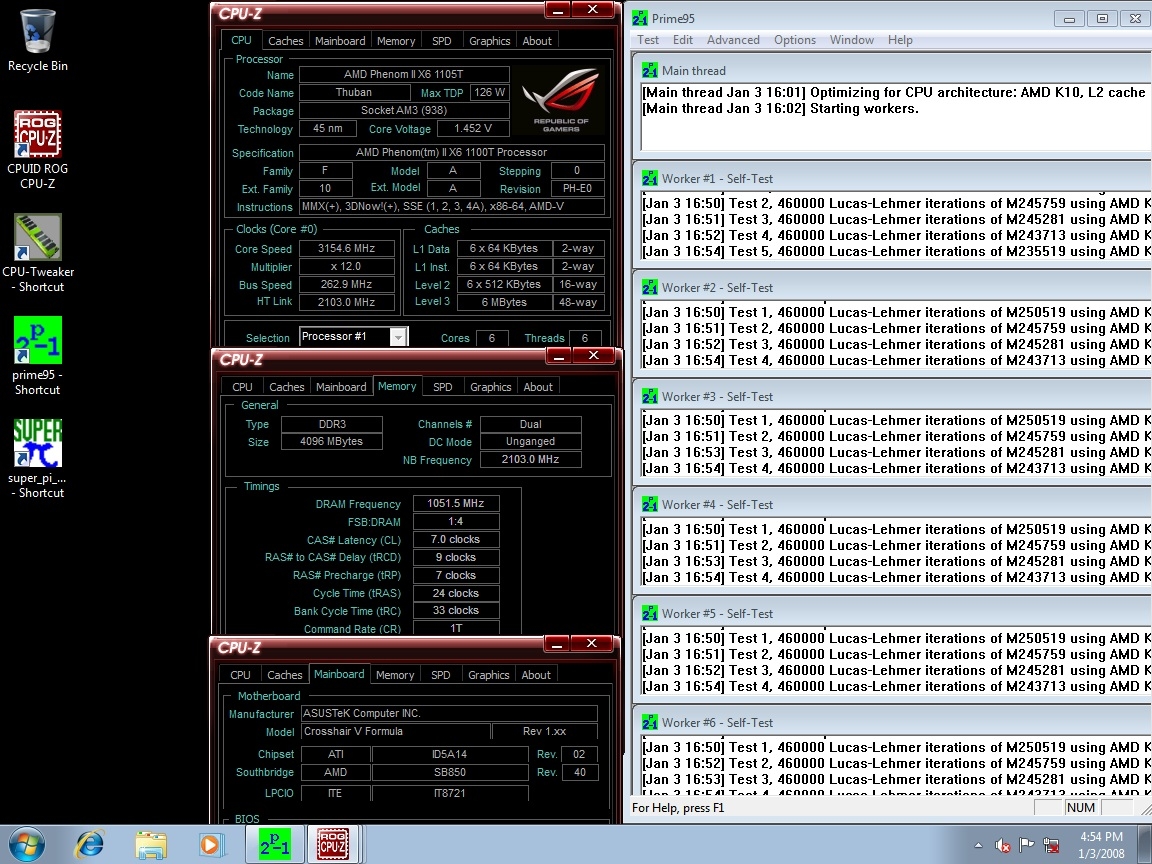This screenshot has height=864, width=1152.
Task: Open the Test menu in Prime95
Action: (x=648, y=40)
